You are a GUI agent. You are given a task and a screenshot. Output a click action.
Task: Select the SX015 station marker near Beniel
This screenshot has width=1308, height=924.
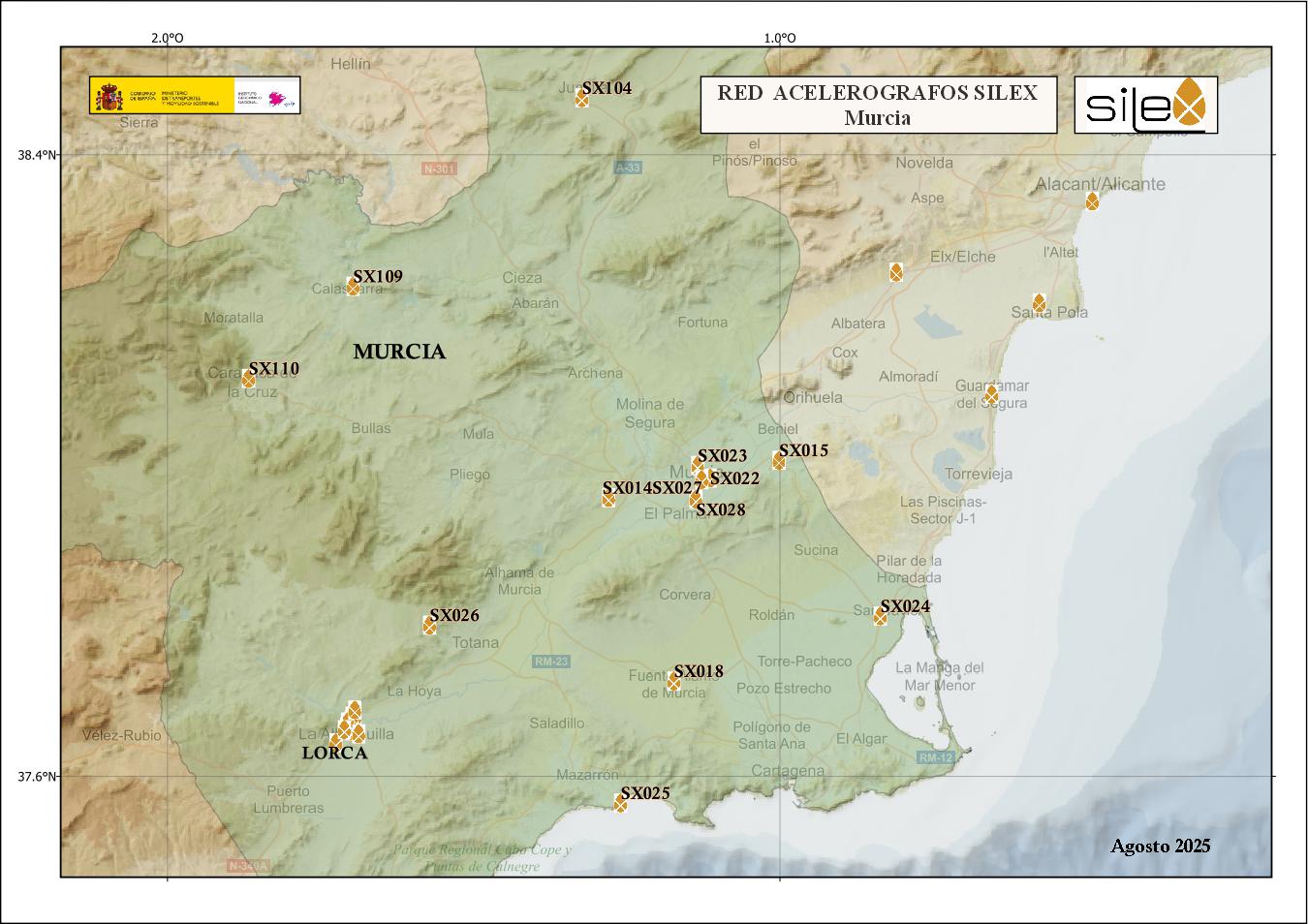coord(778,461)
